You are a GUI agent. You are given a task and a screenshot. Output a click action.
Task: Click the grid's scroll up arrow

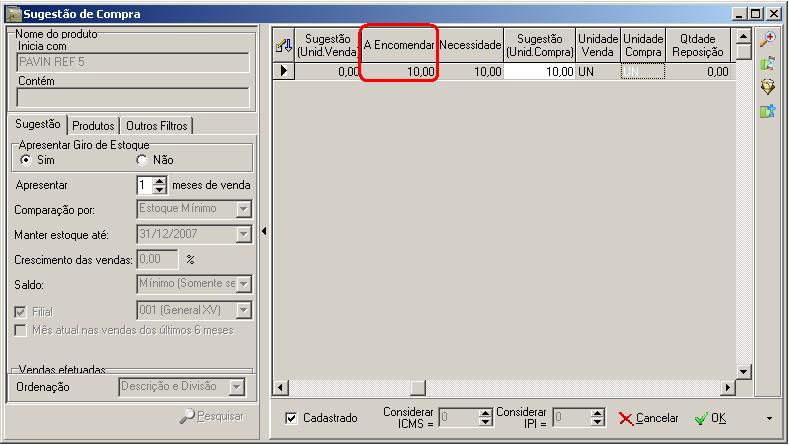[743, 36]
